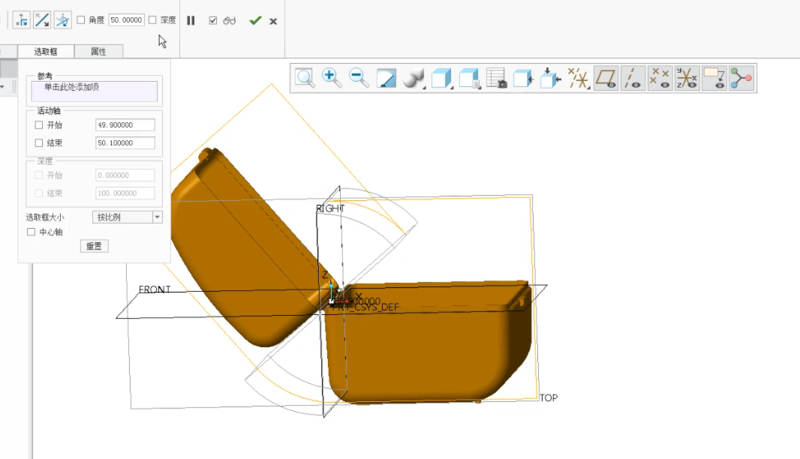Click the Zoom In magnifier icon
The height and width of the screenshot is (459, 800).
(332, 78)
